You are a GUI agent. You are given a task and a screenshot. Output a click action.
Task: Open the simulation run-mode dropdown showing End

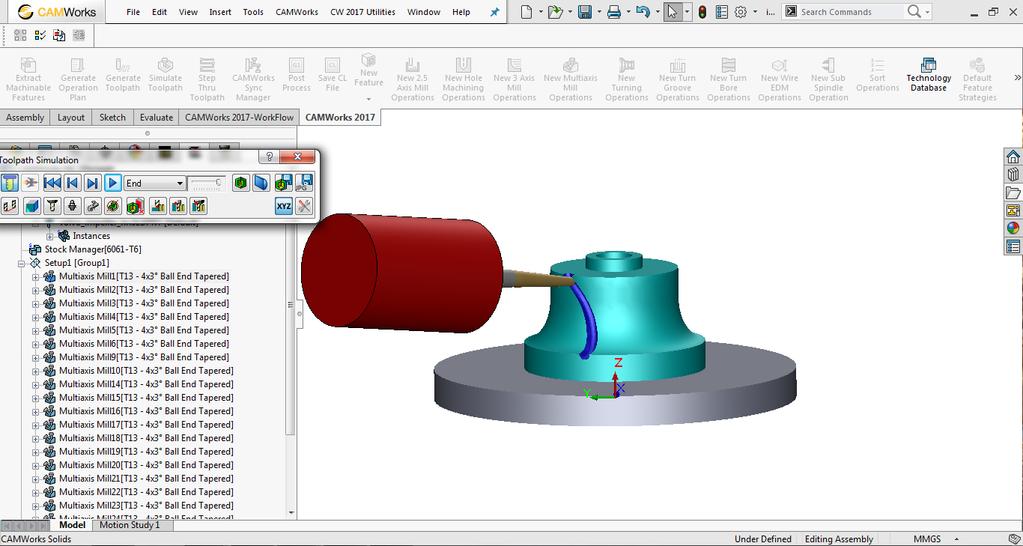coord(155,183)
